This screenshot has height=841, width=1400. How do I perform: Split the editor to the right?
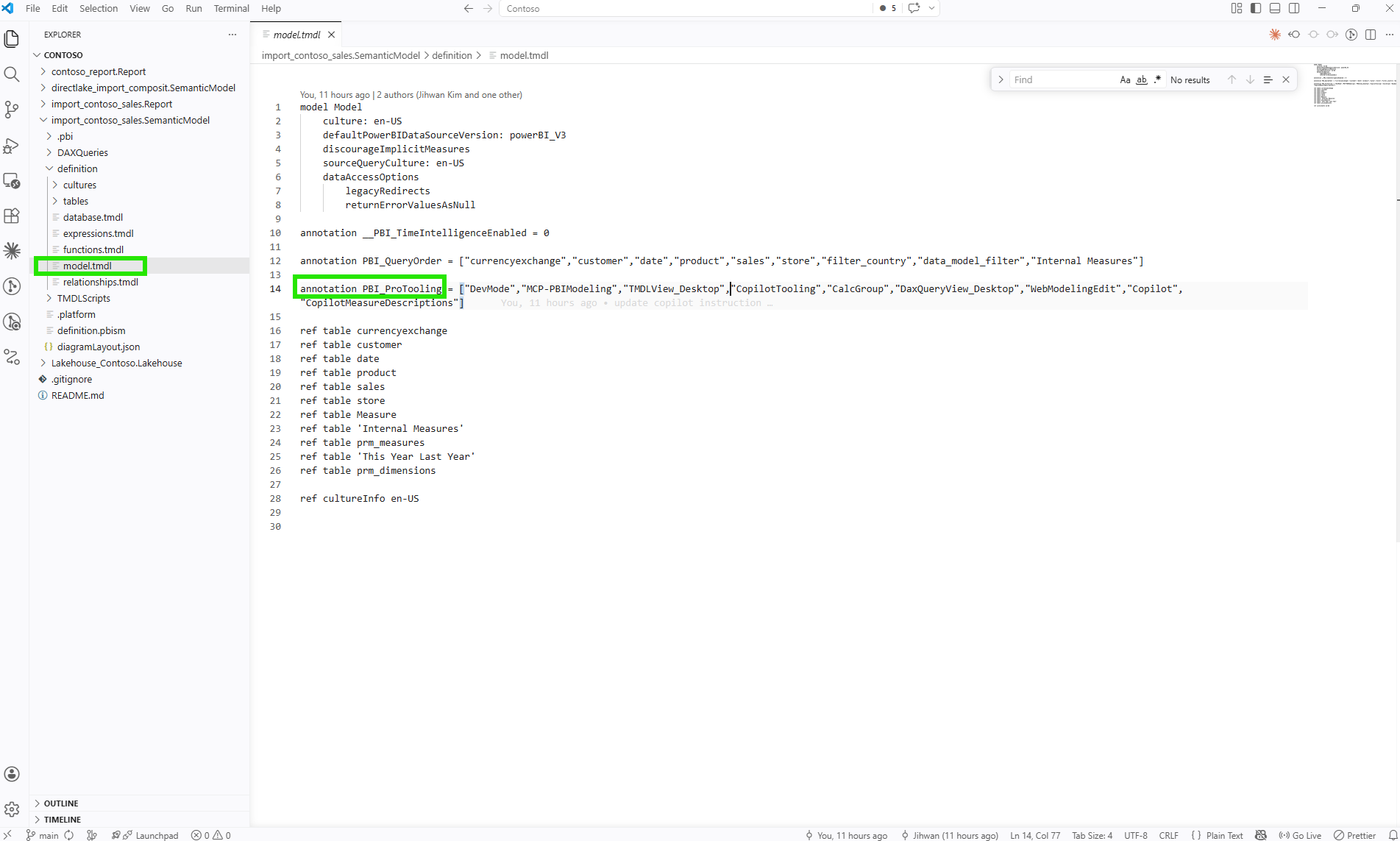point(1371,35)
